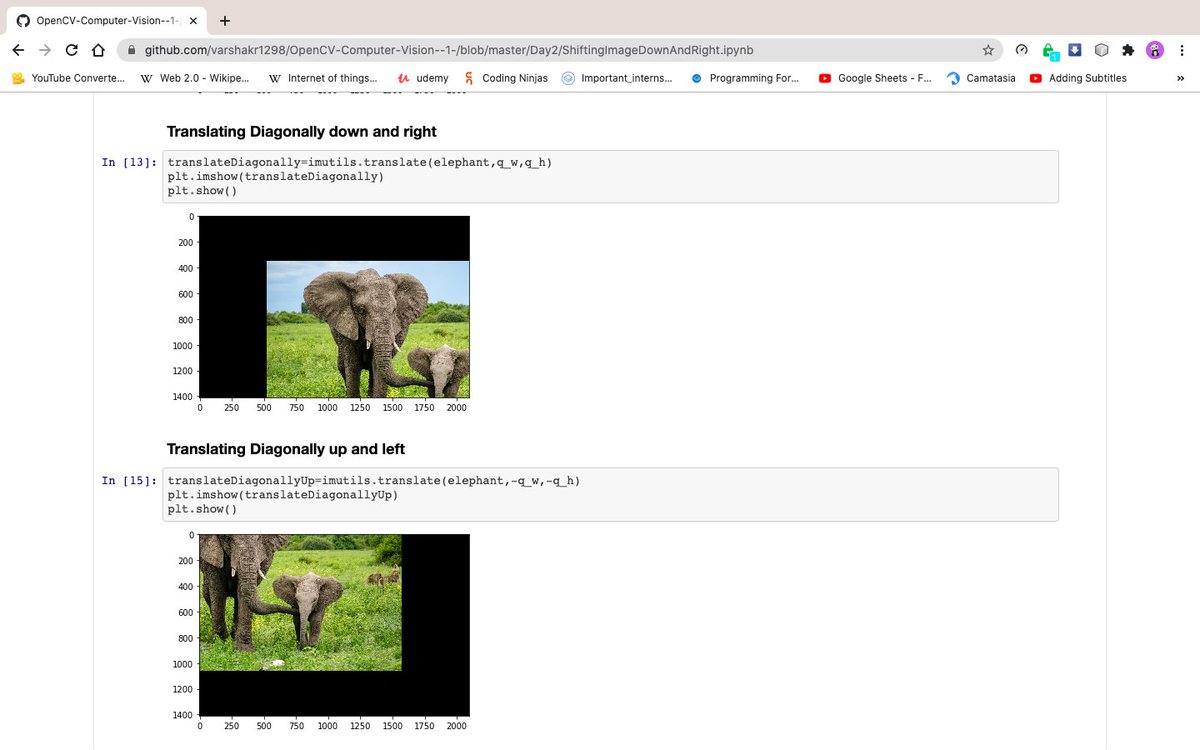Open the speedometer extension icon

(1021, 49)
